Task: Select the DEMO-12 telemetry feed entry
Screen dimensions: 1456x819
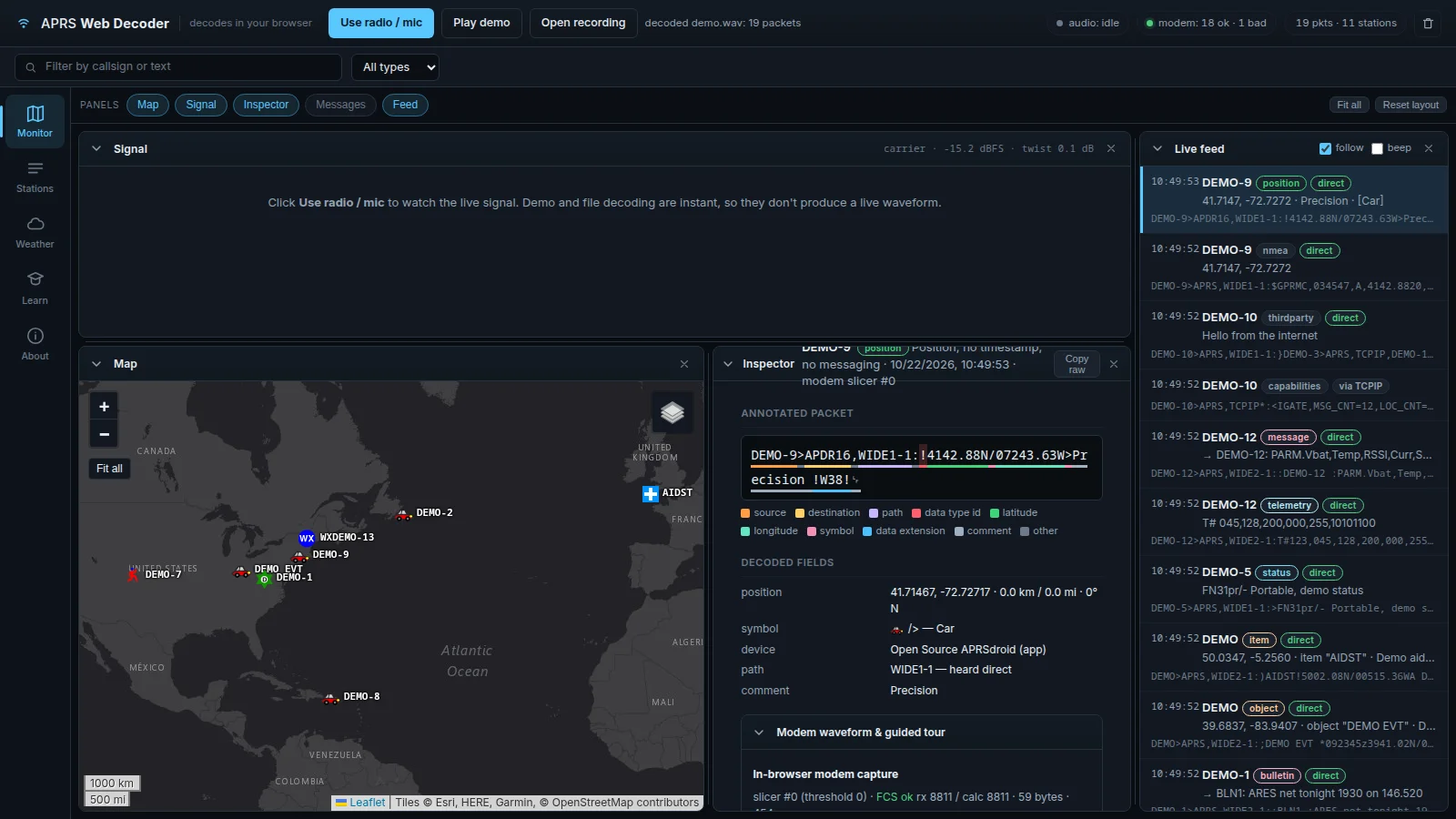Action: click(1293, 522)
